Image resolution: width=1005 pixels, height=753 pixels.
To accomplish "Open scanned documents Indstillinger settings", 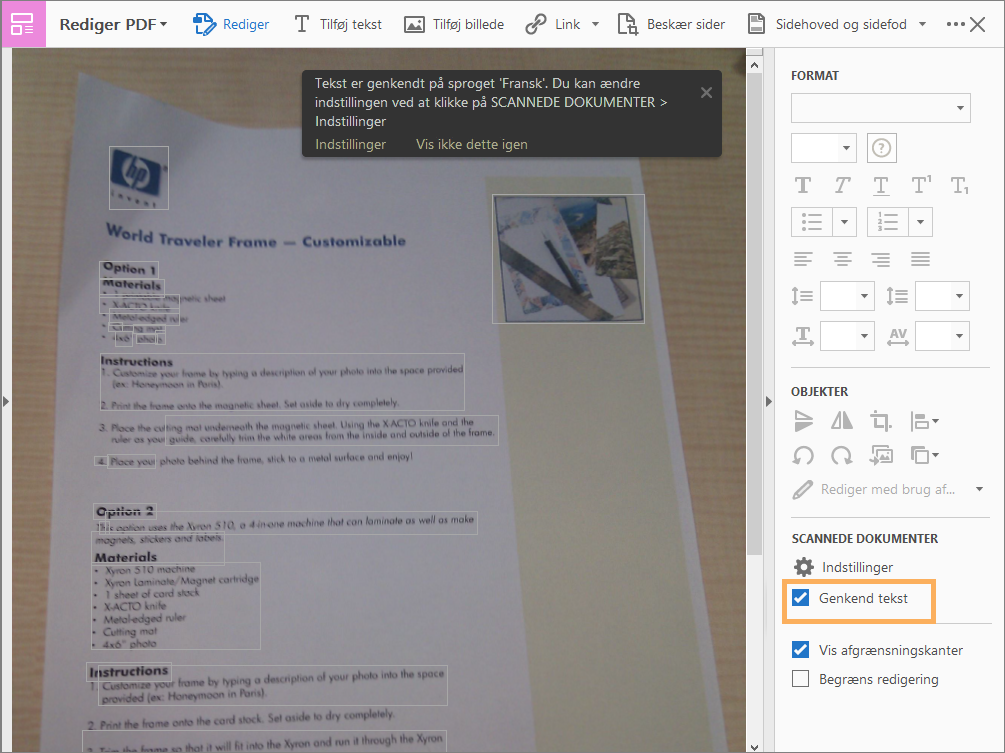I will click(843, 567).
